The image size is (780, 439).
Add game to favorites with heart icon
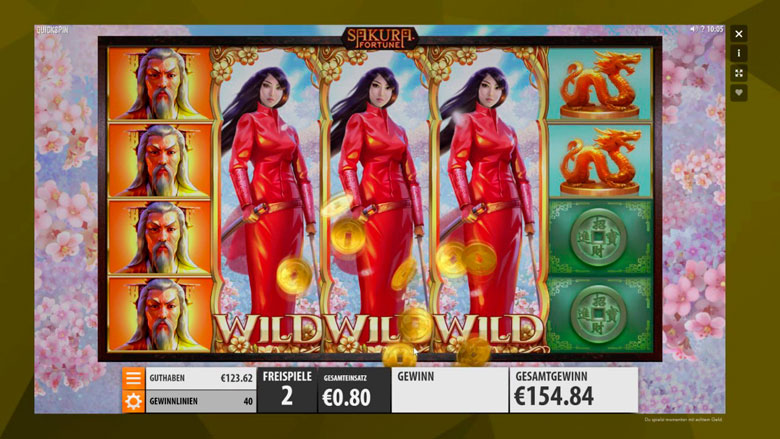(x=739, y=93)
